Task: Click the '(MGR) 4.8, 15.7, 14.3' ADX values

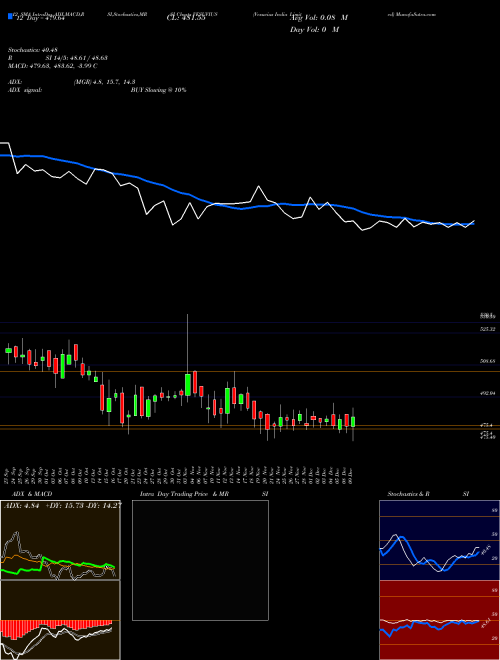Action: (104, 82)
